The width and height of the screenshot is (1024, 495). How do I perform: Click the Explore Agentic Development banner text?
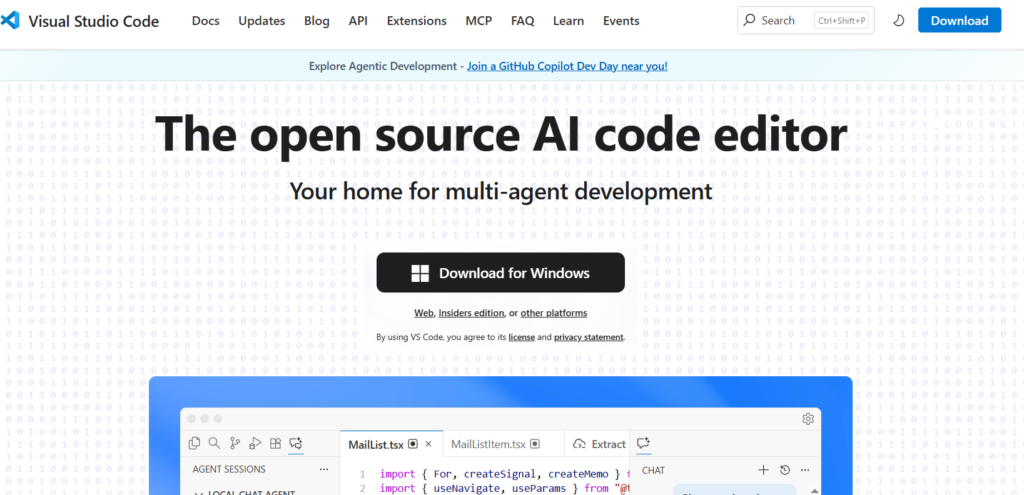coord(385,66)
